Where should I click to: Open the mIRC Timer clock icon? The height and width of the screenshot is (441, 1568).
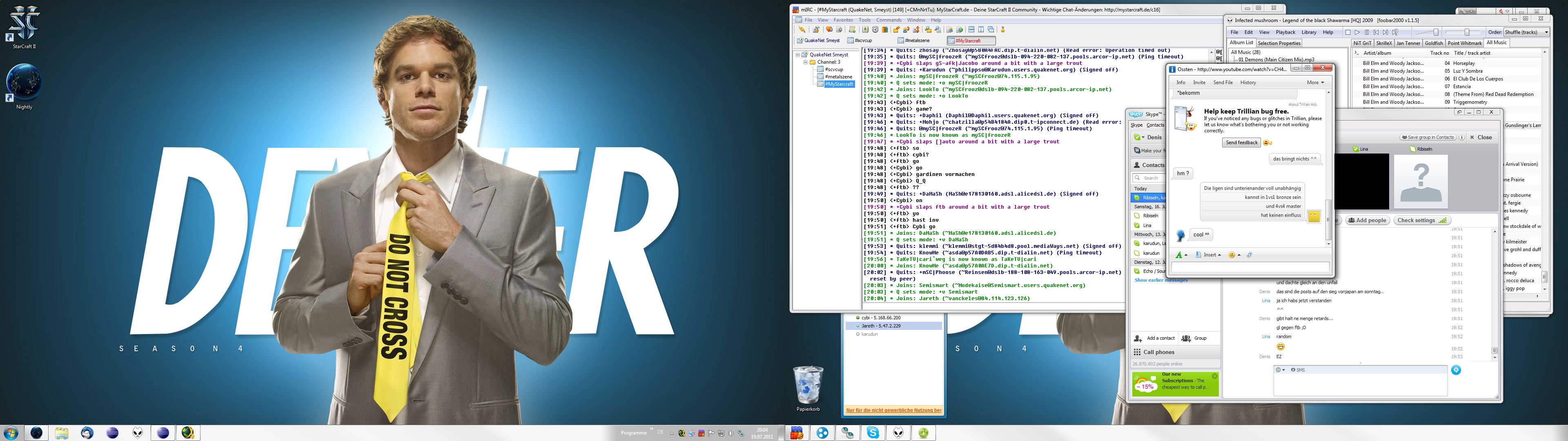[x=875, y=29]
